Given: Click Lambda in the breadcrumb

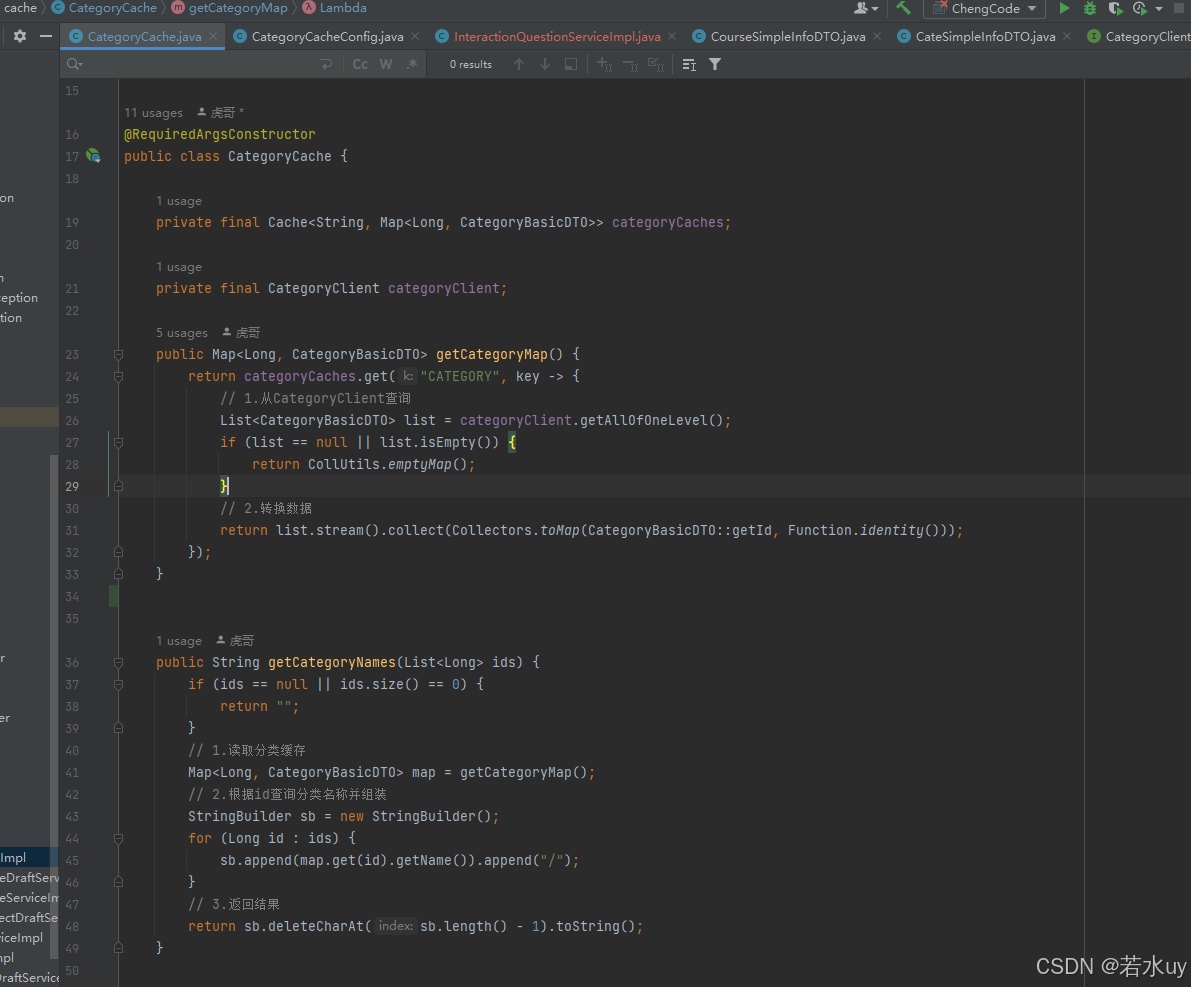Looking at the screenshot, I should (343, 8).
